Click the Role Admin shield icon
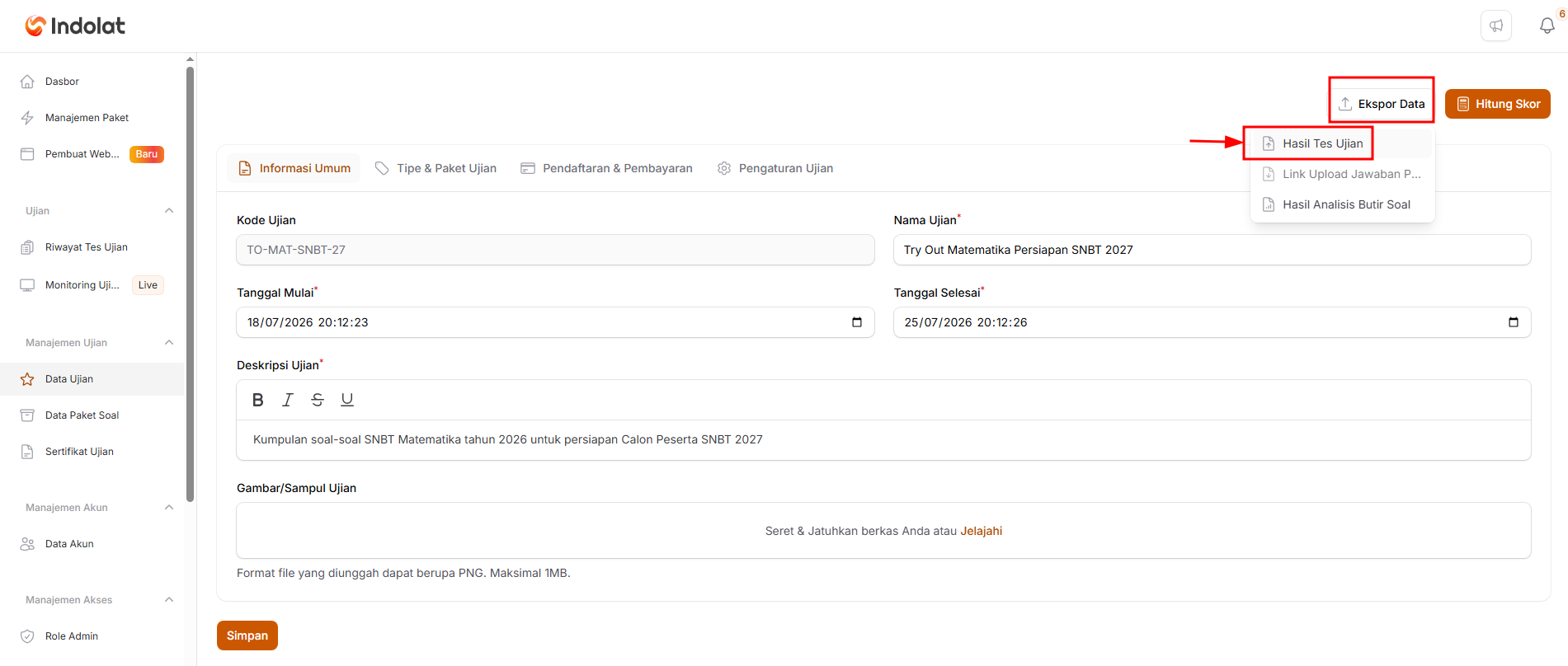Viewport: 1568px width, 666px height. point(27,636)
